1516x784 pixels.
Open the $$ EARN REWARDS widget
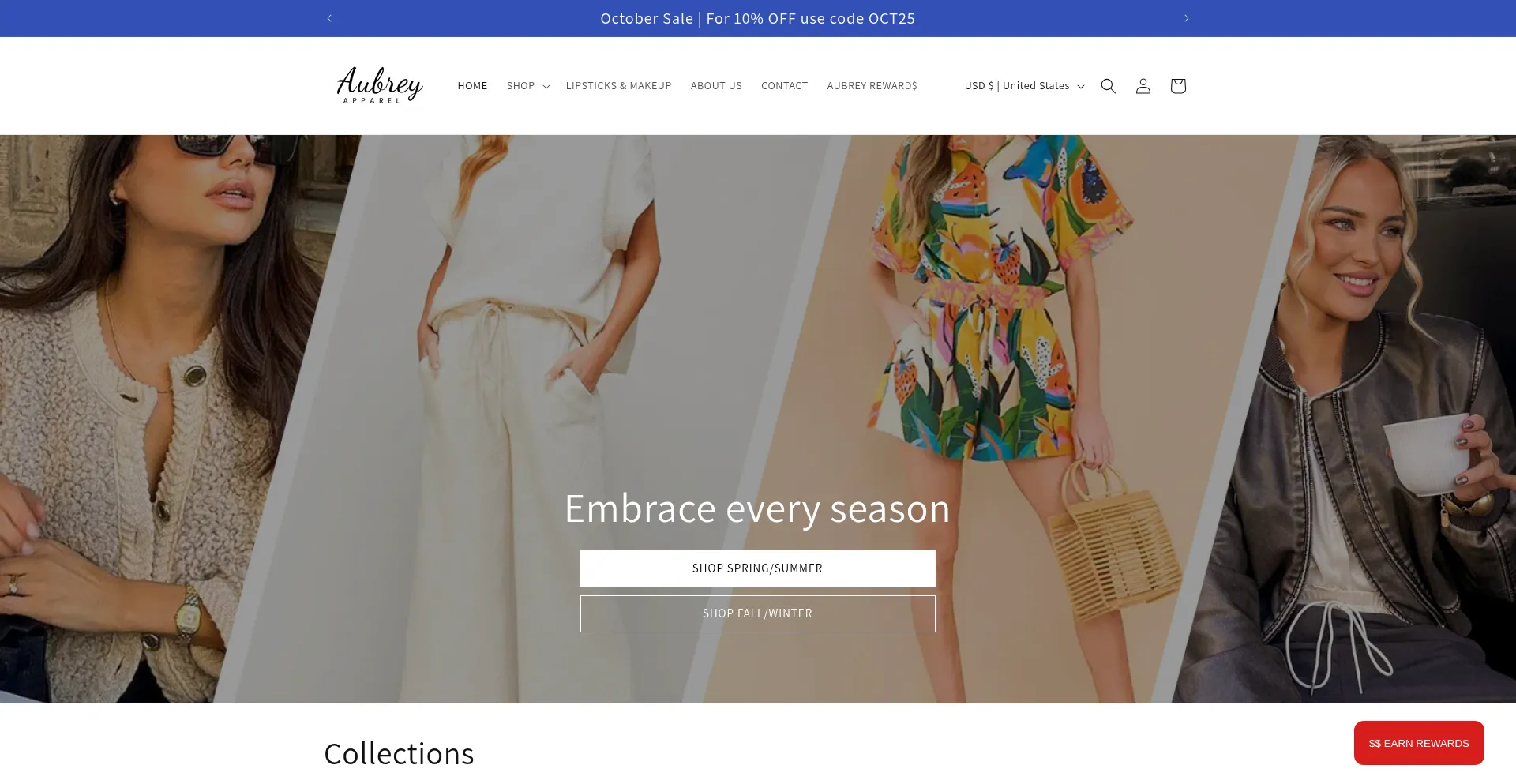click(1419, 743)
